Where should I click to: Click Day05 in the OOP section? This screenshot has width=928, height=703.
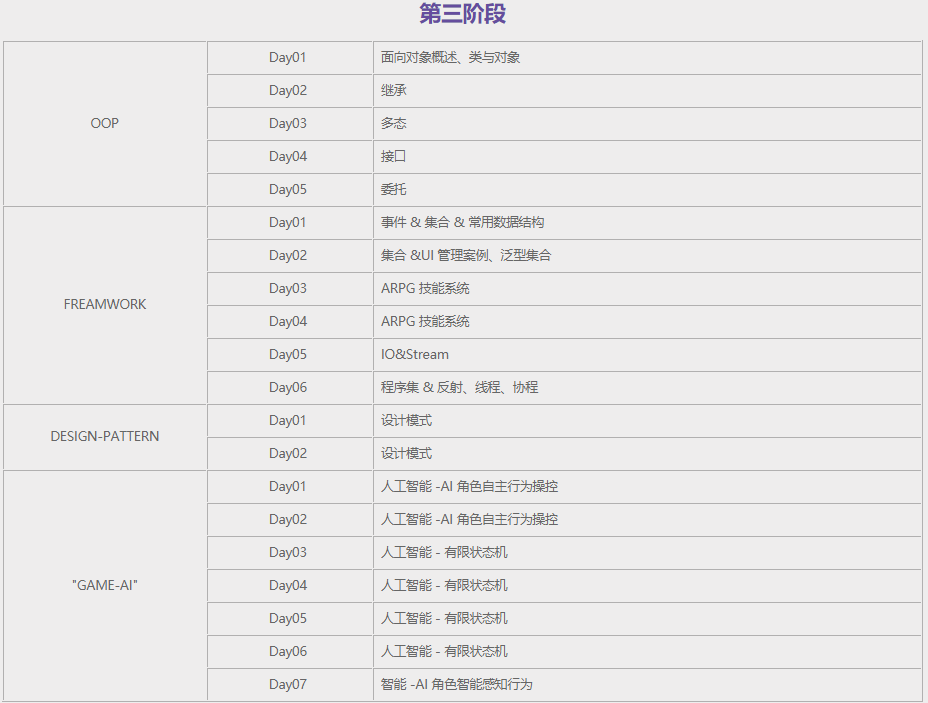click(x=289, y=189)
